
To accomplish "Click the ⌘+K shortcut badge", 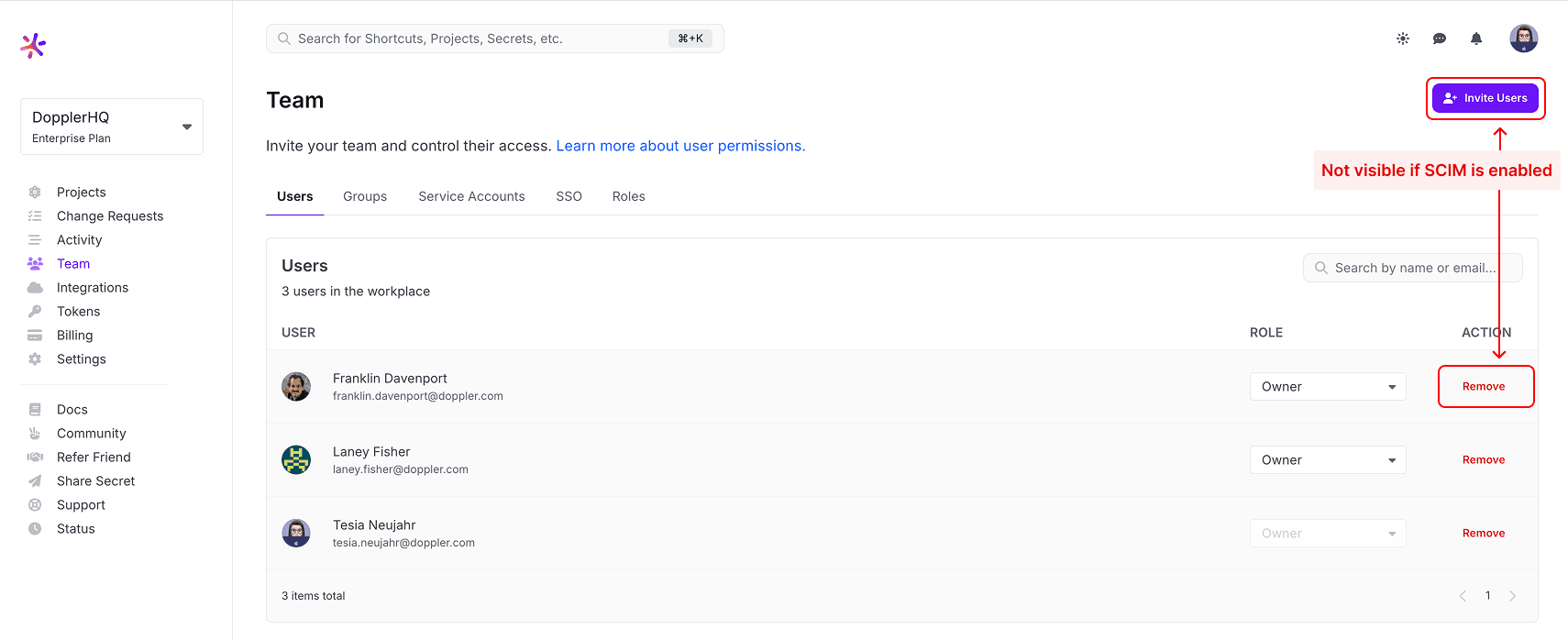I will [x=690, y=39].
